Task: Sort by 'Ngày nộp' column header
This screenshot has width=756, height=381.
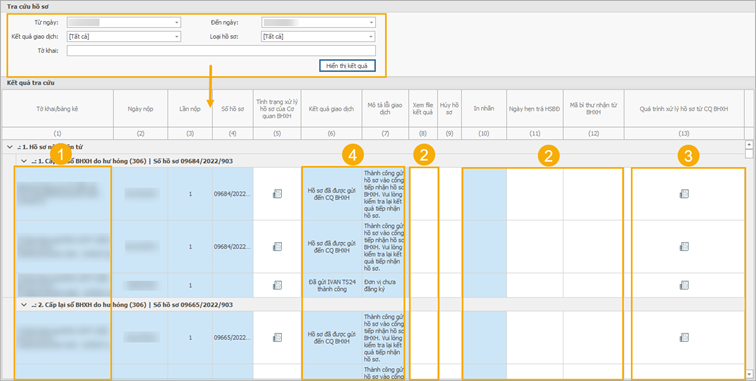Action: coord(141,109)
